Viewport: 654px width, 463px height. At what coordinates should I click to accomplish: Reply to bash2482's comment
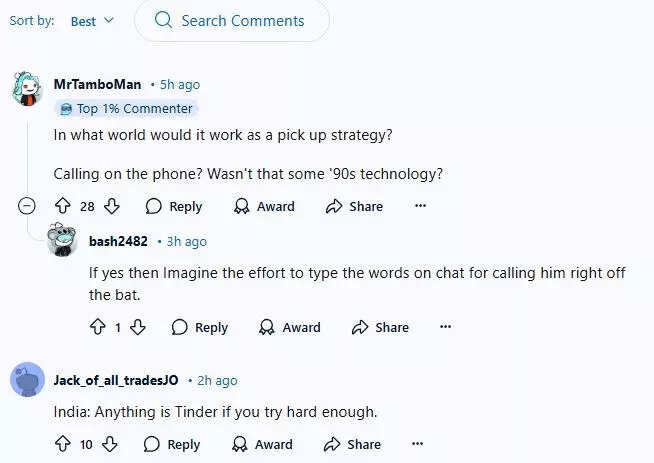click(200, 327)
